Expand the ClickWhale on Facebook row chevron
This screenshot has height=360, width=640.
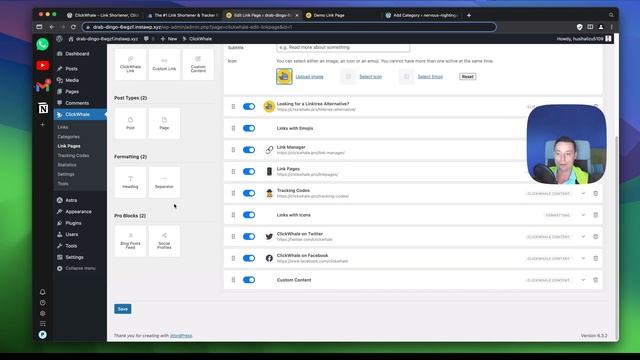(583, 258)
